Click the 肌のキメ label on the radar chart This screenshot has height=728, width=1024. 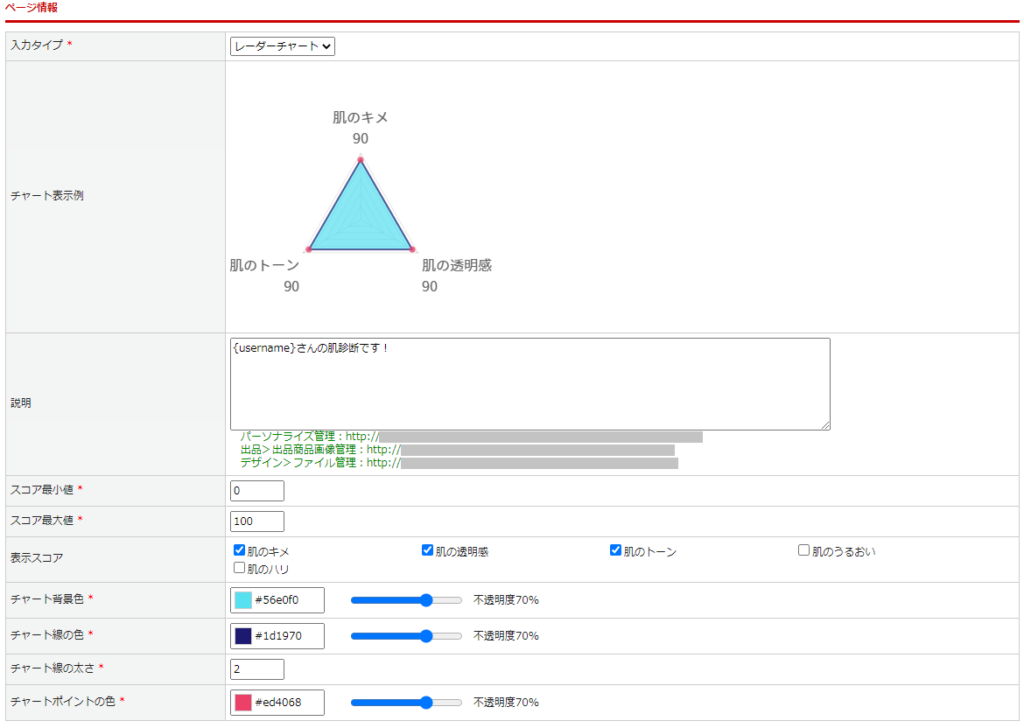click(x=360, y=118)
